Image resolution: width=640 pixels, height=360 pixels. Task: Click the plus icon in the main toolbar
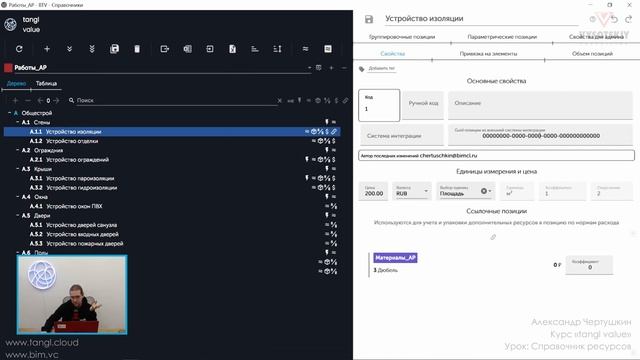[47, 49]
